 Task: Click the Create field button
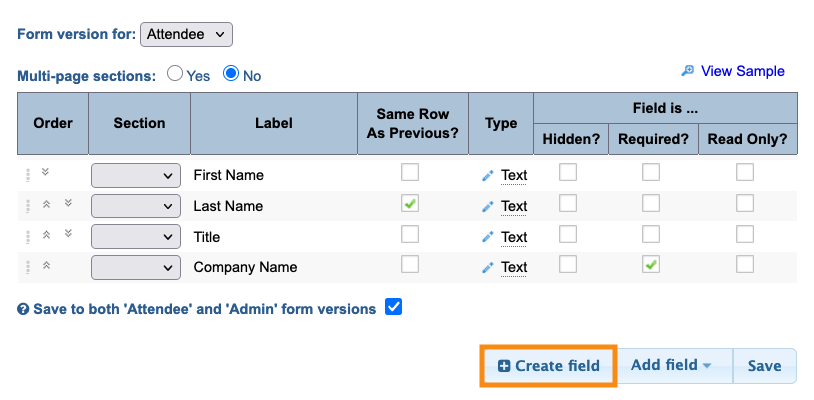549,366
